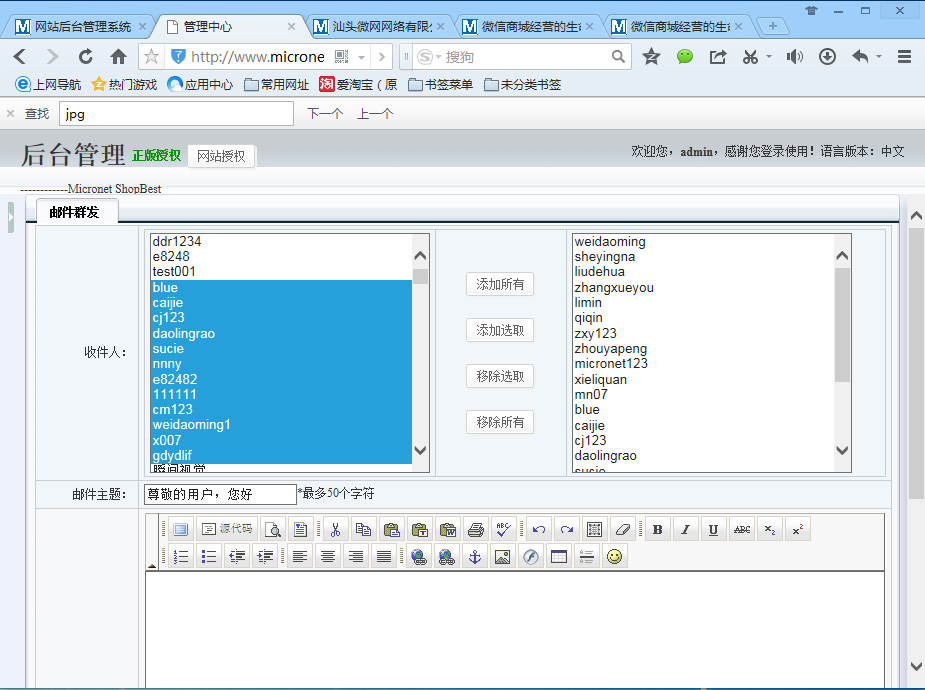Run the ABC spell check tool
This screenshot has height=690, width=925.
(503, 529)
